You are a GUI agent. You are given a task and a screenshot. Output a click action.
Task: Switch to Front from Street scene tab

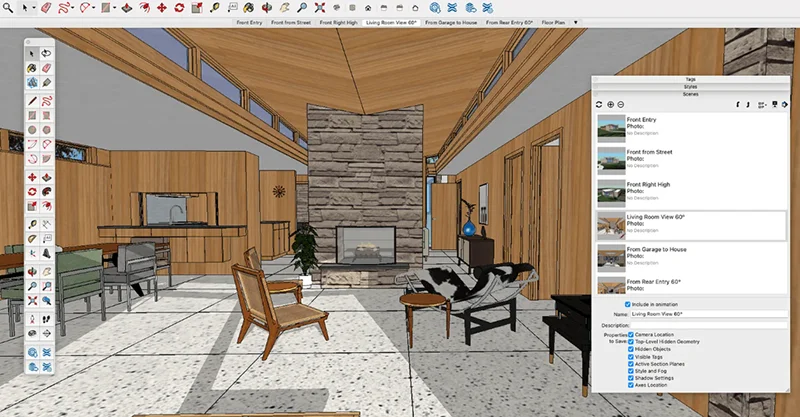[291, 22]
